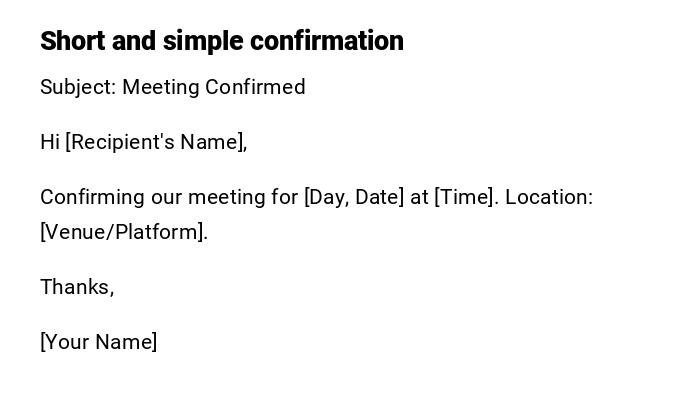This screenshot has width=700, height=405.
Task: Click the "Hi" greeting word
Action: tap(50, 142)
